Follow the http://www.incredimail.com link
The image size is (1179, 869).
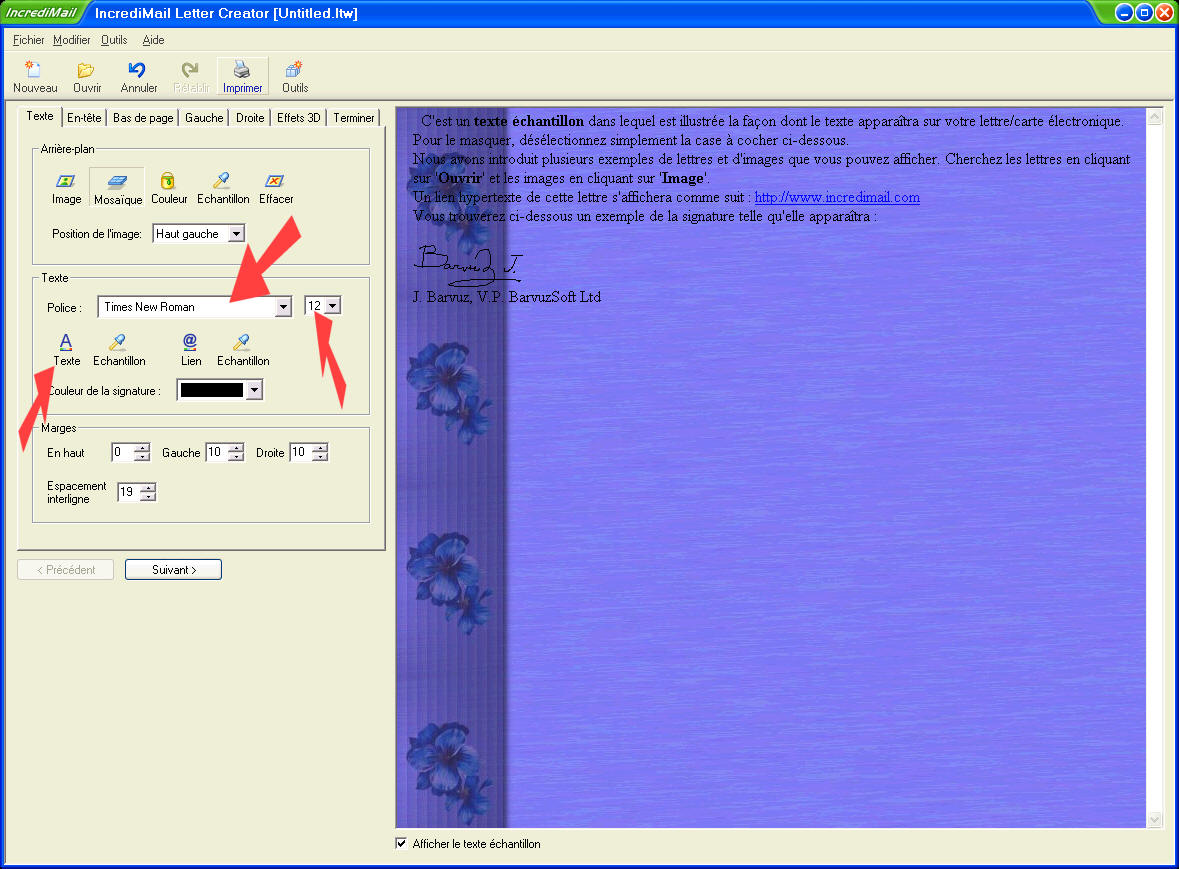837,197
